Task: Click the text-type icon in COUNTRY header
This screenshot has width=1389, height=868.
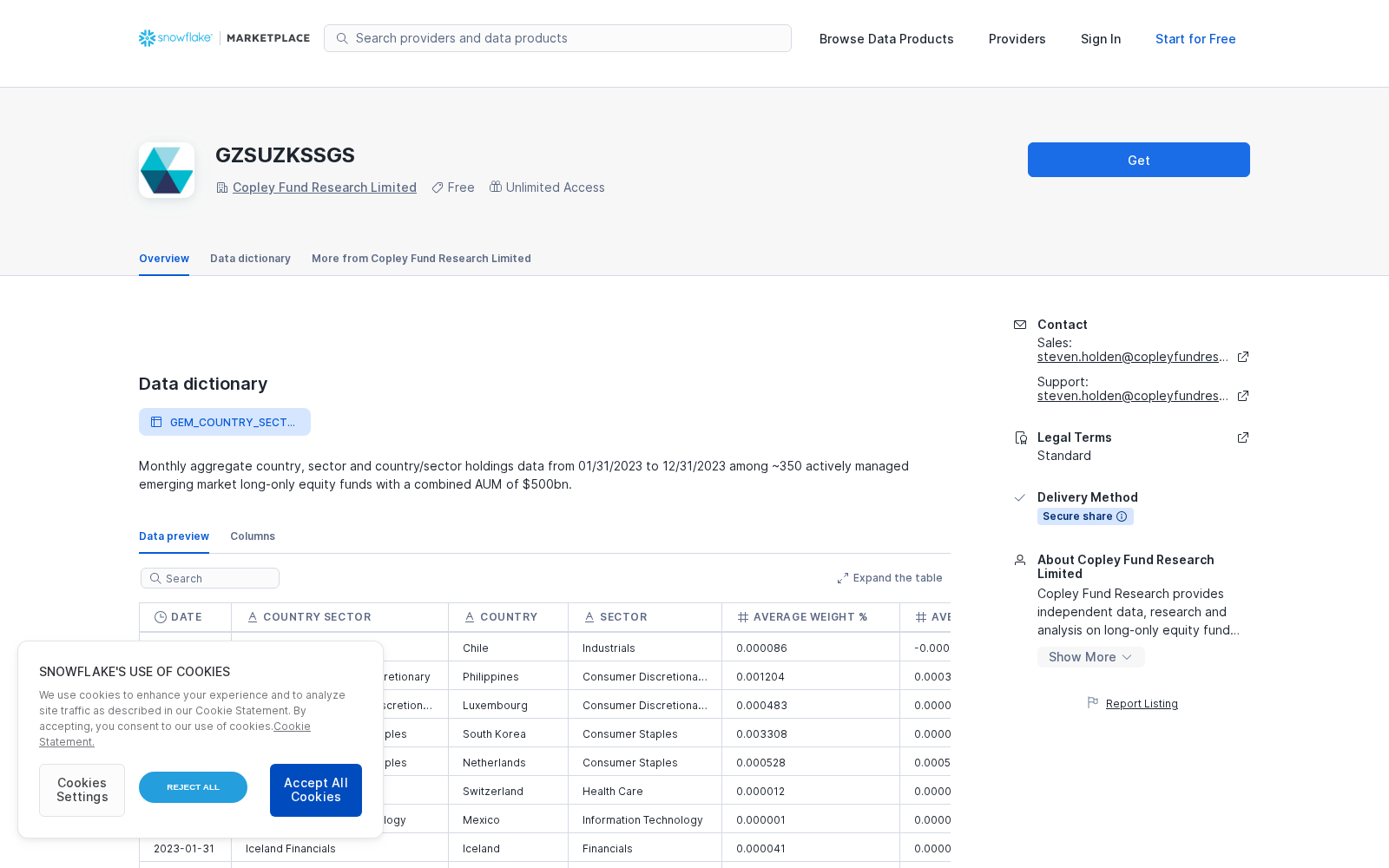Action: coord(470,617)
